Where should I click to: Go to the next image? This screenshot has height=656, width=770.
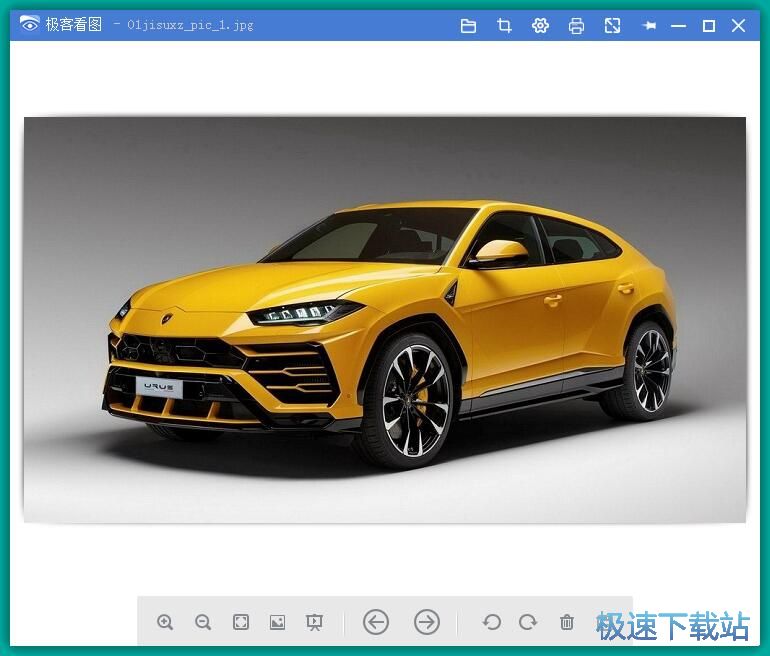tap(427, 622)
